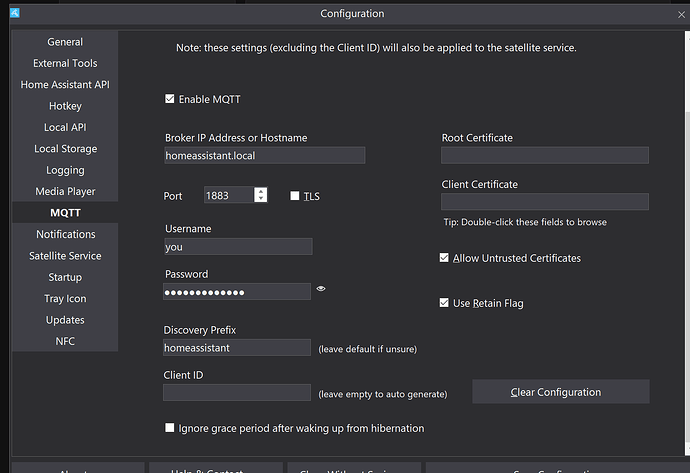The width and height of the screenshot is (690, 473).
Task: Show password using the eye icon
Action: click(x=321, y=289)
